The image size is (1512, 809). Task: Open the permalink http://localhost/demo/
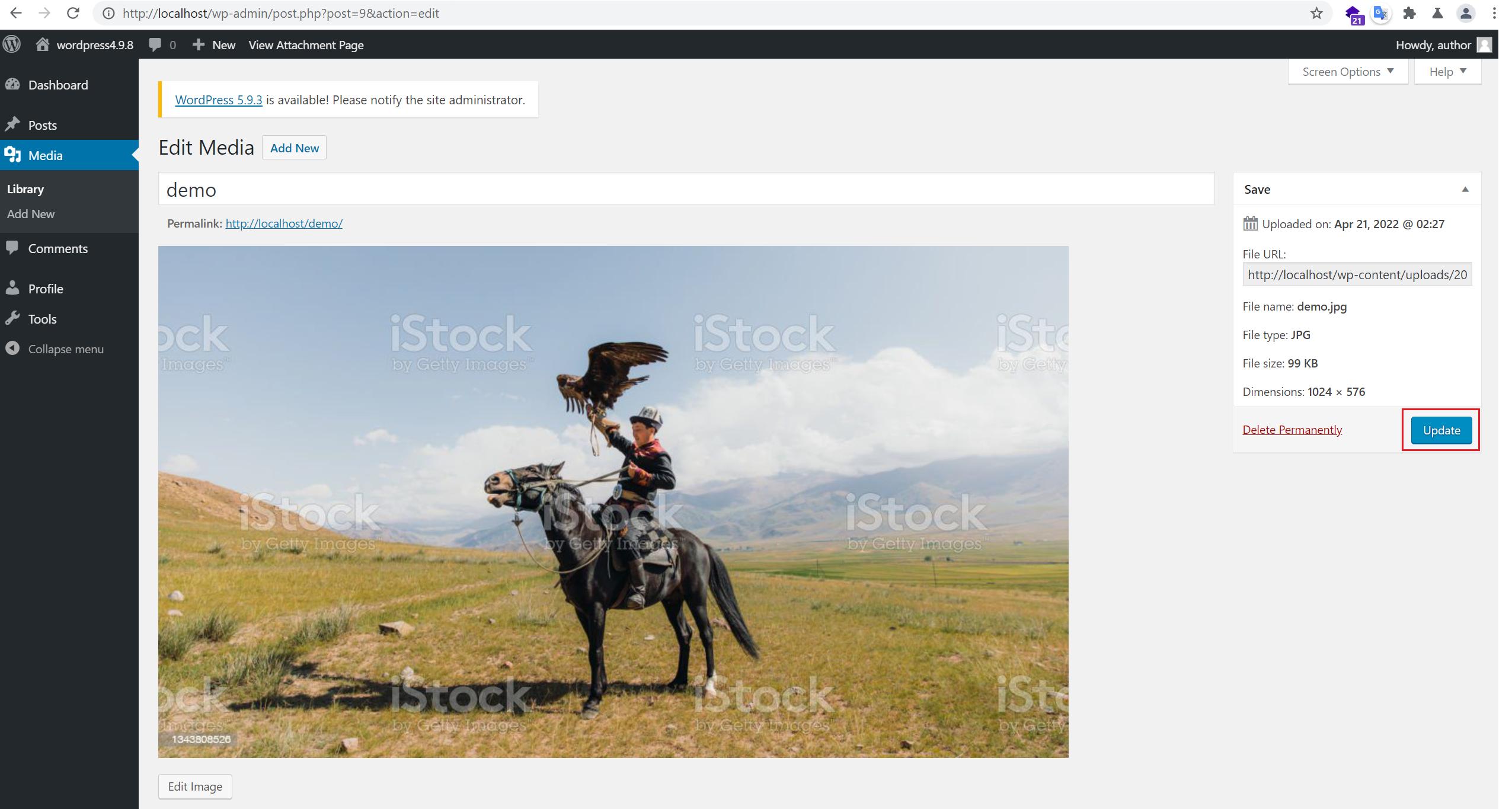(284, 223)
